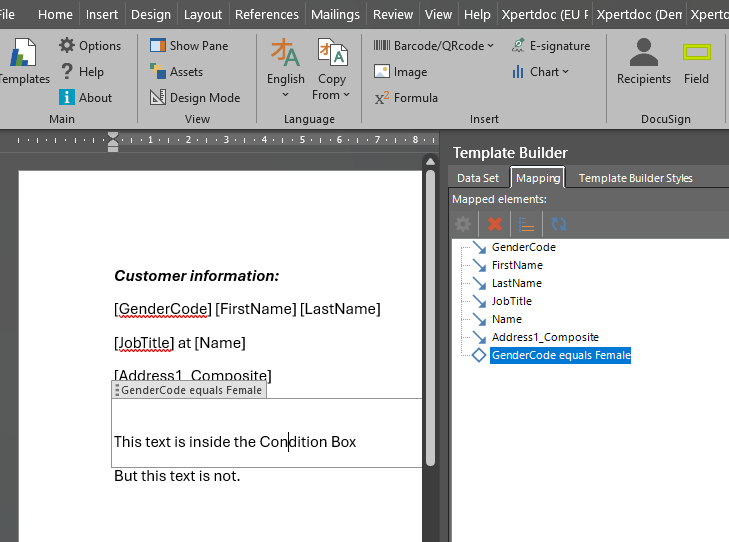Click the orange list view icon
The image size is (729, 542).
pos(526,224)
